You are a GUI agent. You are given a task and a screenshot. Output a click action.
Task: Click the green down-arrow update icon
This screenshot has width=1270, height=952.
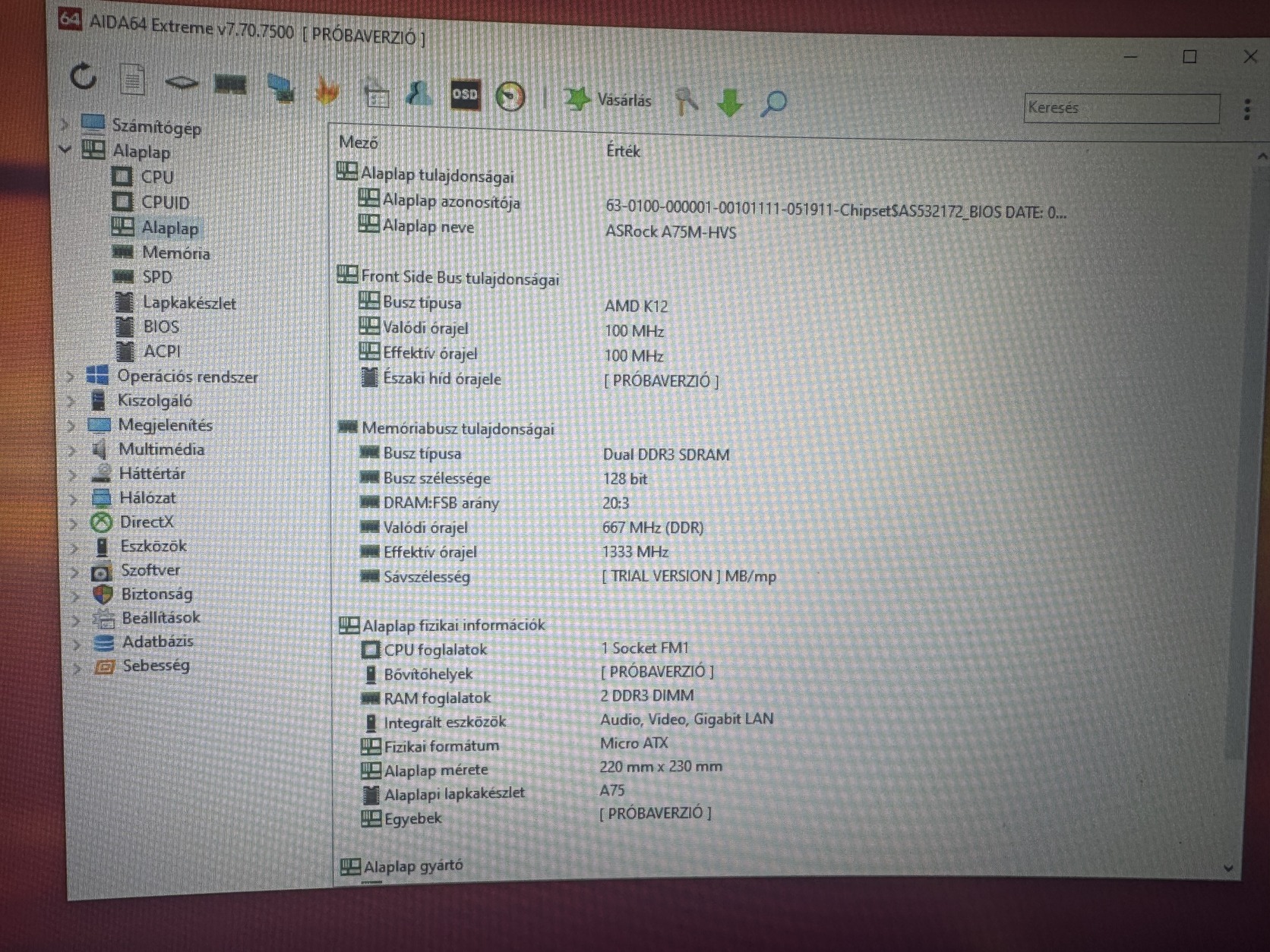[x=730, y=102]
